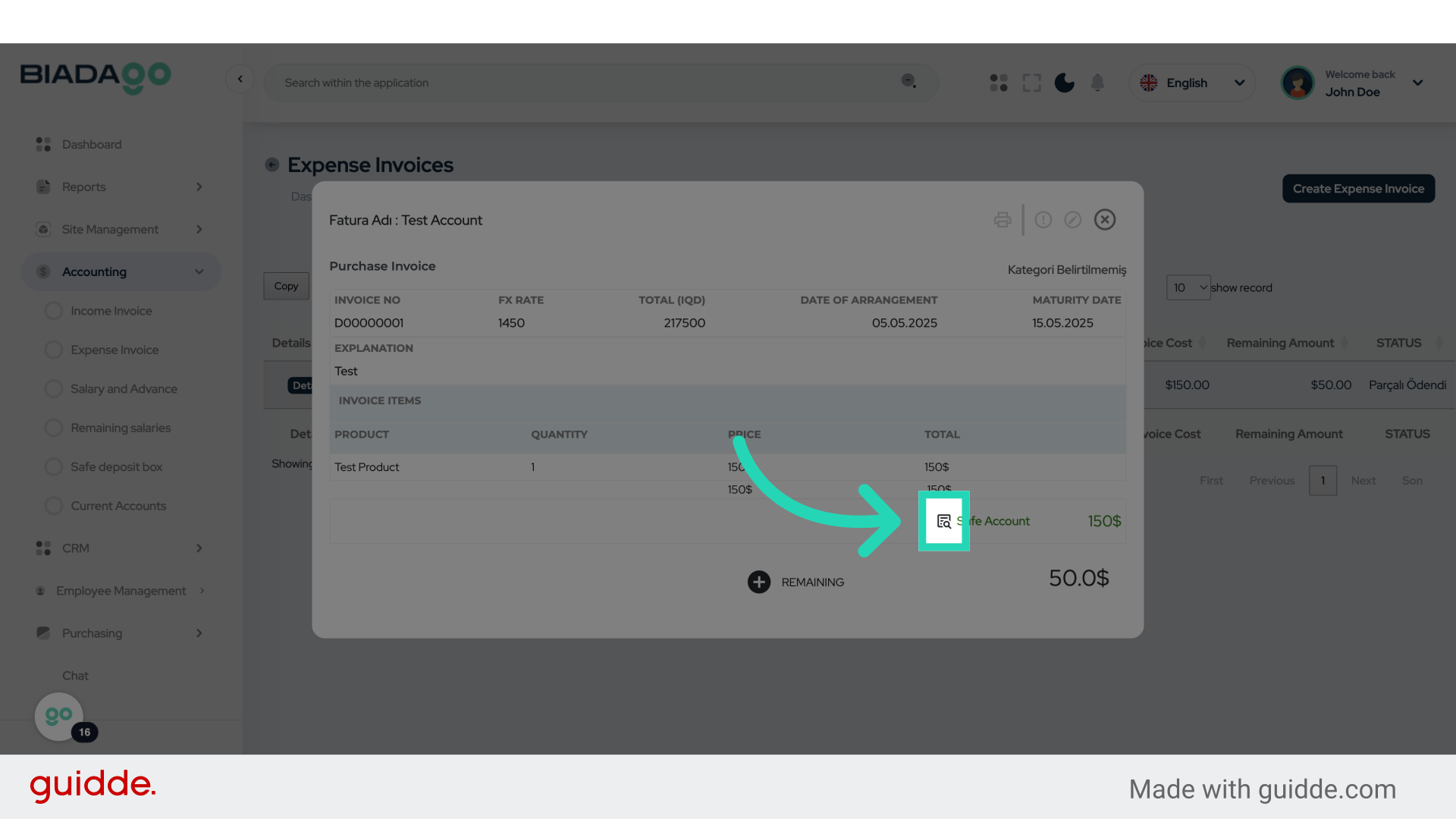1456x819 pixels.
Task: Click the payment detail search icon
Action: pos(943,521)
